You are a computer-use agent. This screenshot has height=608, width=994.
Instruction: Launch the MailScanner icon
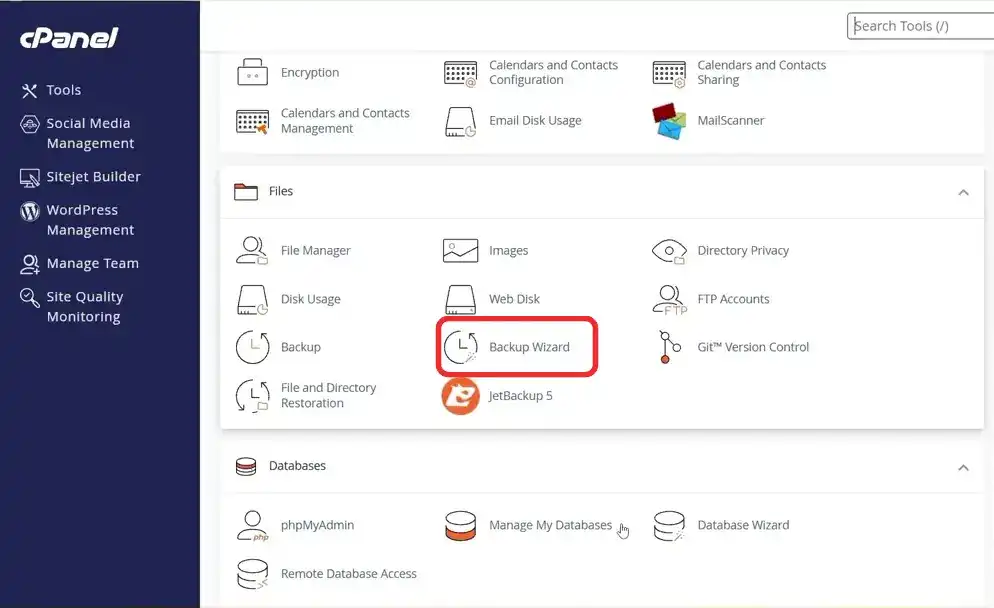point(669,120)
